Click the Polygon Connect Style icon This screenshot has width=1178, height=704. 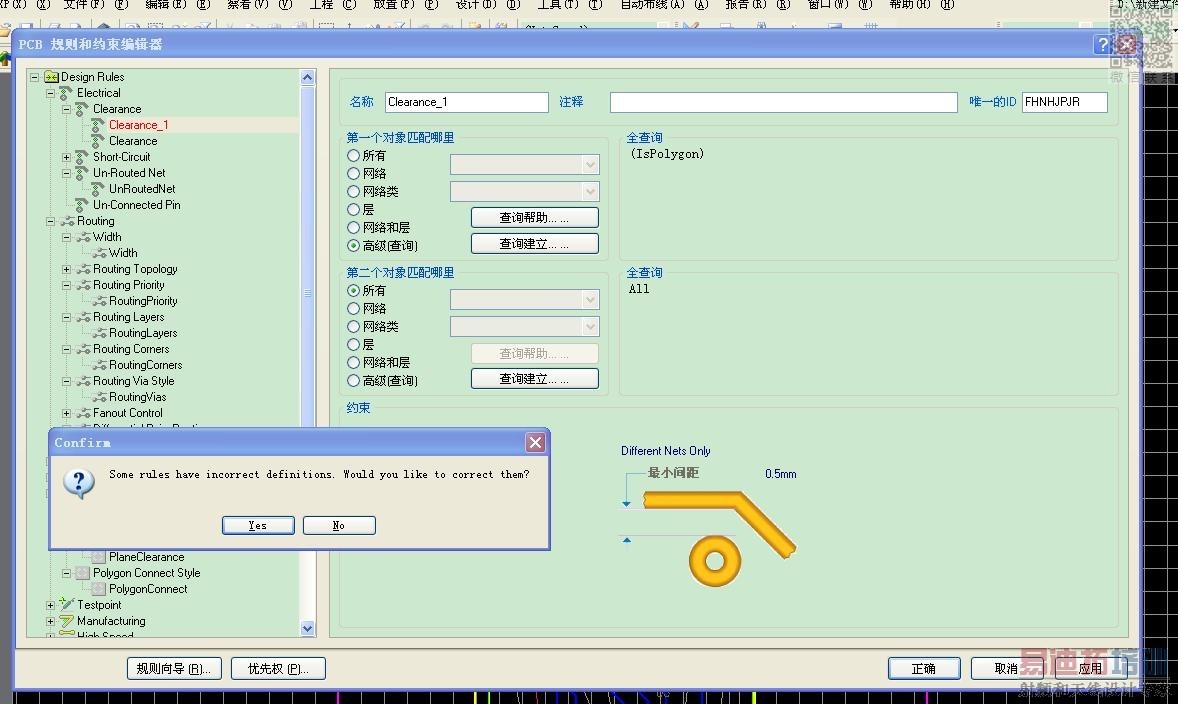83,573
